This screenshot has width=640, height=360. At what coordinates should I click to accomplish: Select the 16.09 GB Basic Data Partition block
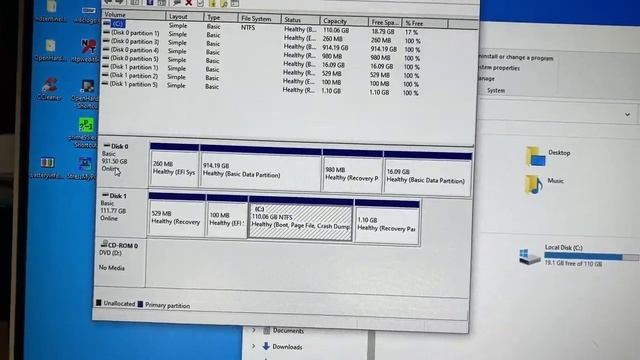427,174
